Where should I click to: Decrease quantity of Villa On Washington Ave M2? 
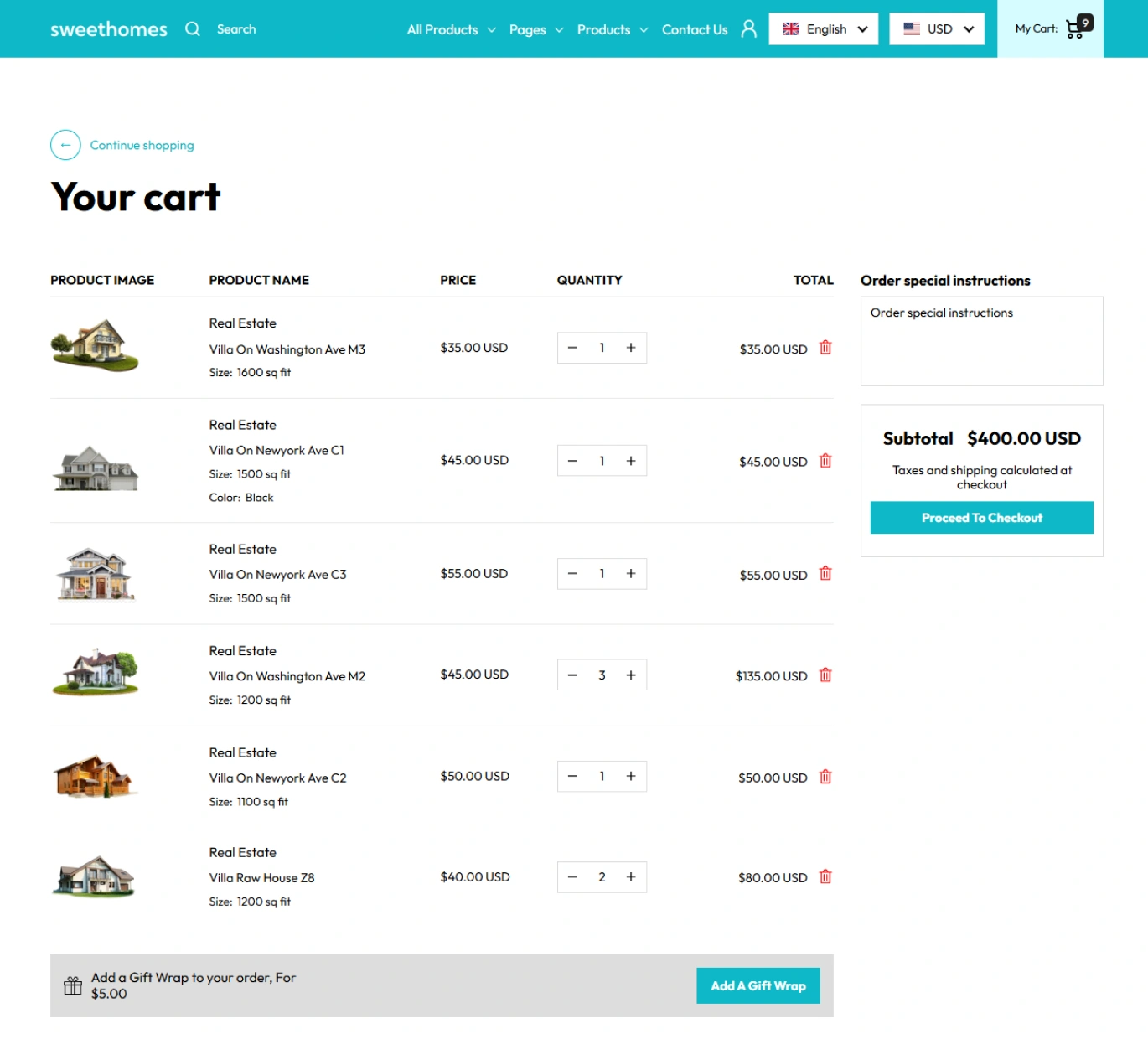(x=572, y=675)
